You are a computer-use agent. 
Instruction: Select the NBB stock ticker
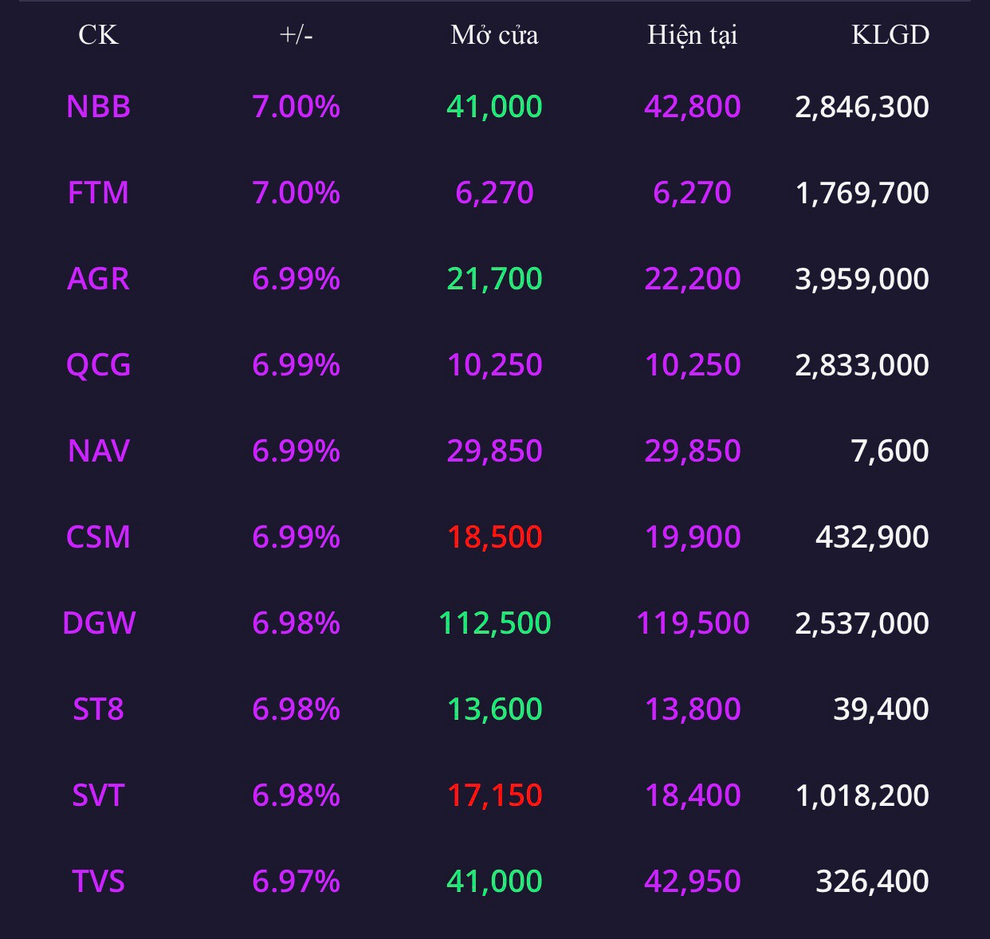98,107
